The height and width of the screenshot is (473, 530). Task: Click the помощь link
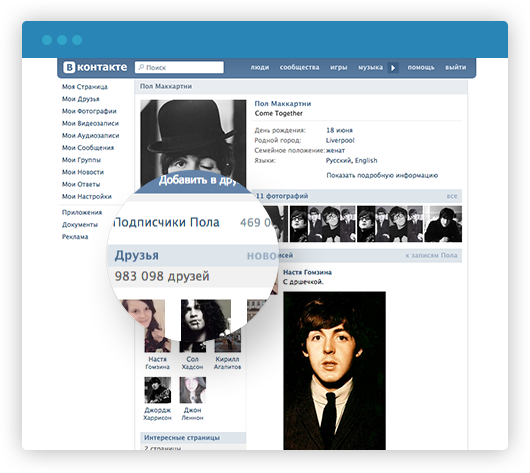[421, 67]
